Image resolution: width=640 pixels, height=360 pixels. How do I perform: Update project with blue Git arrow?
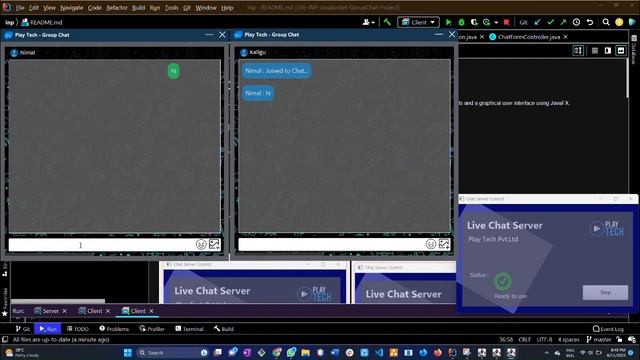[538, 22]
